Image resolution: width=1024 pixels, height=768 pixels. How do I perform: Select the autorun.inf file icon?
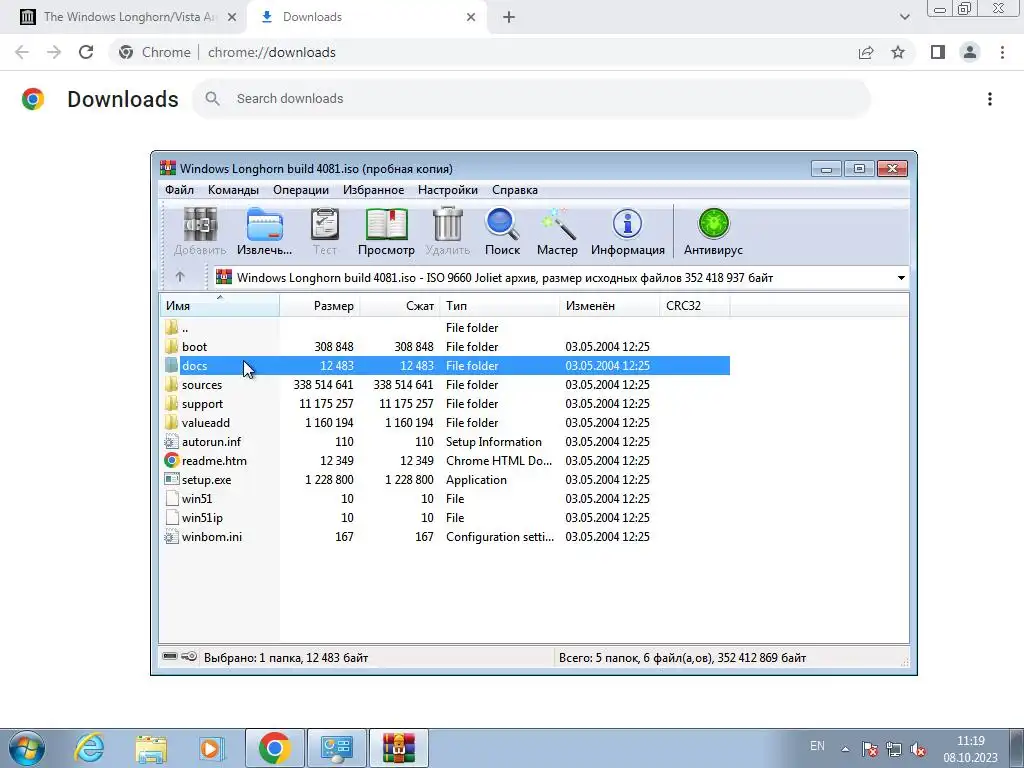click(171, 441)
